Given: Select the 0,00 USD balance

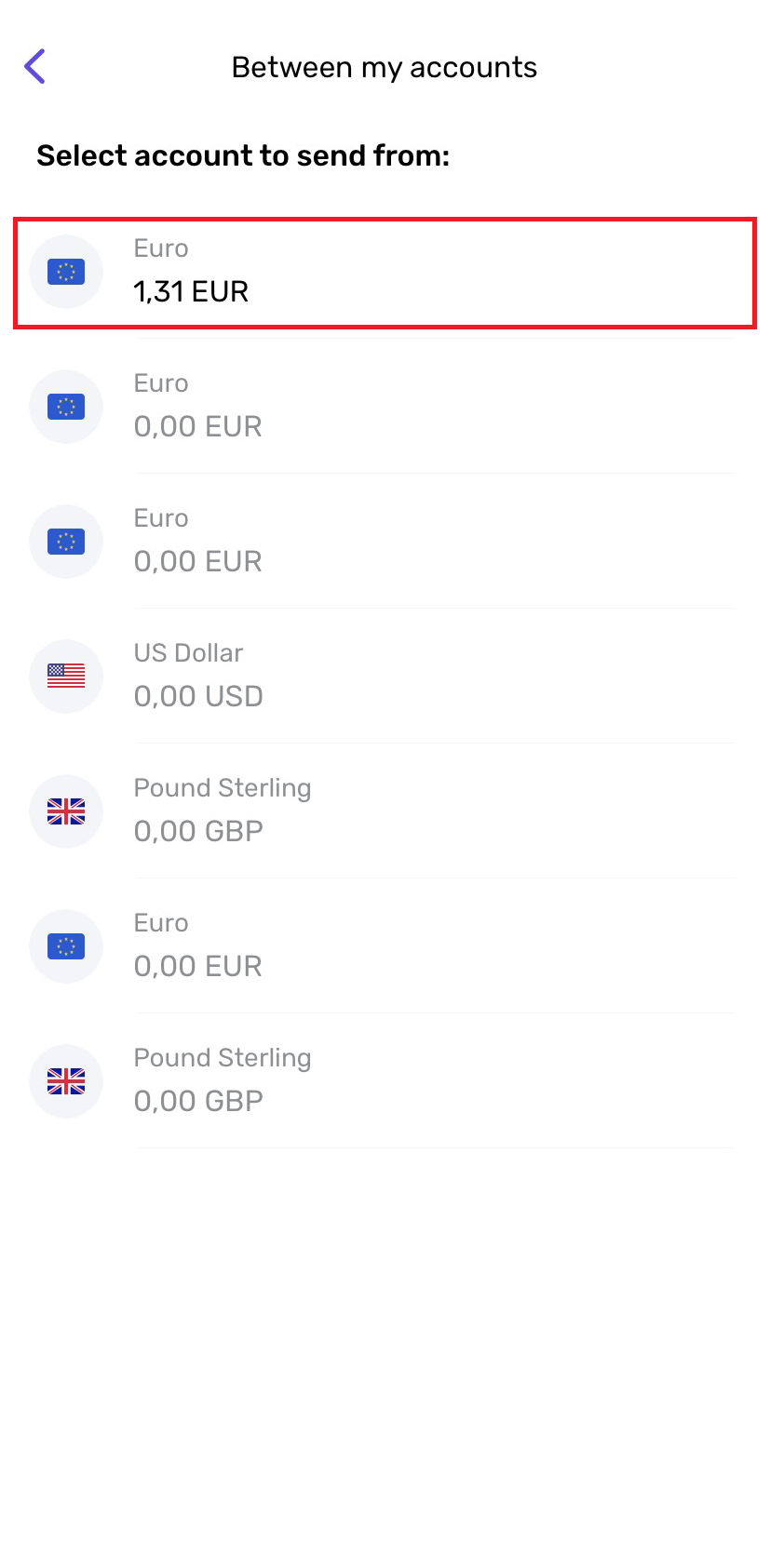Looking at the screenshot, I should [198, 696].
